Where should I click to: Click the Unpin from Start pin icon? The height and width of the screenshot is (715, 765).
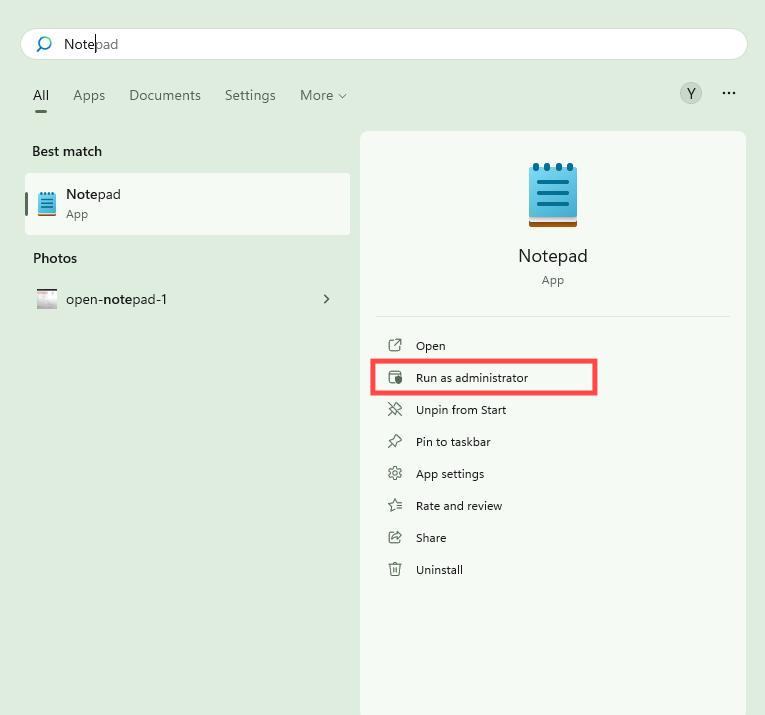click(x=395, y=409)
